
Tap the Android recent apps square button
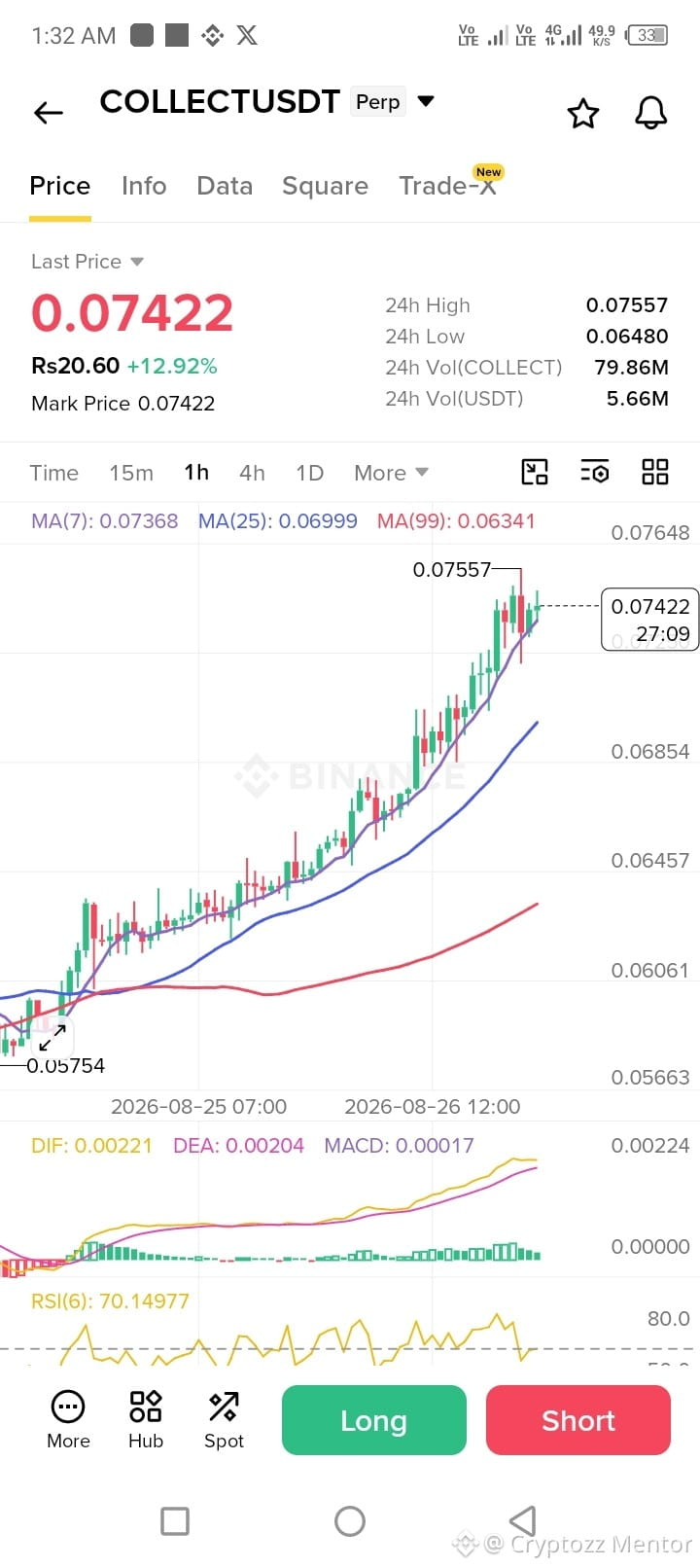tap(175, 1521)
